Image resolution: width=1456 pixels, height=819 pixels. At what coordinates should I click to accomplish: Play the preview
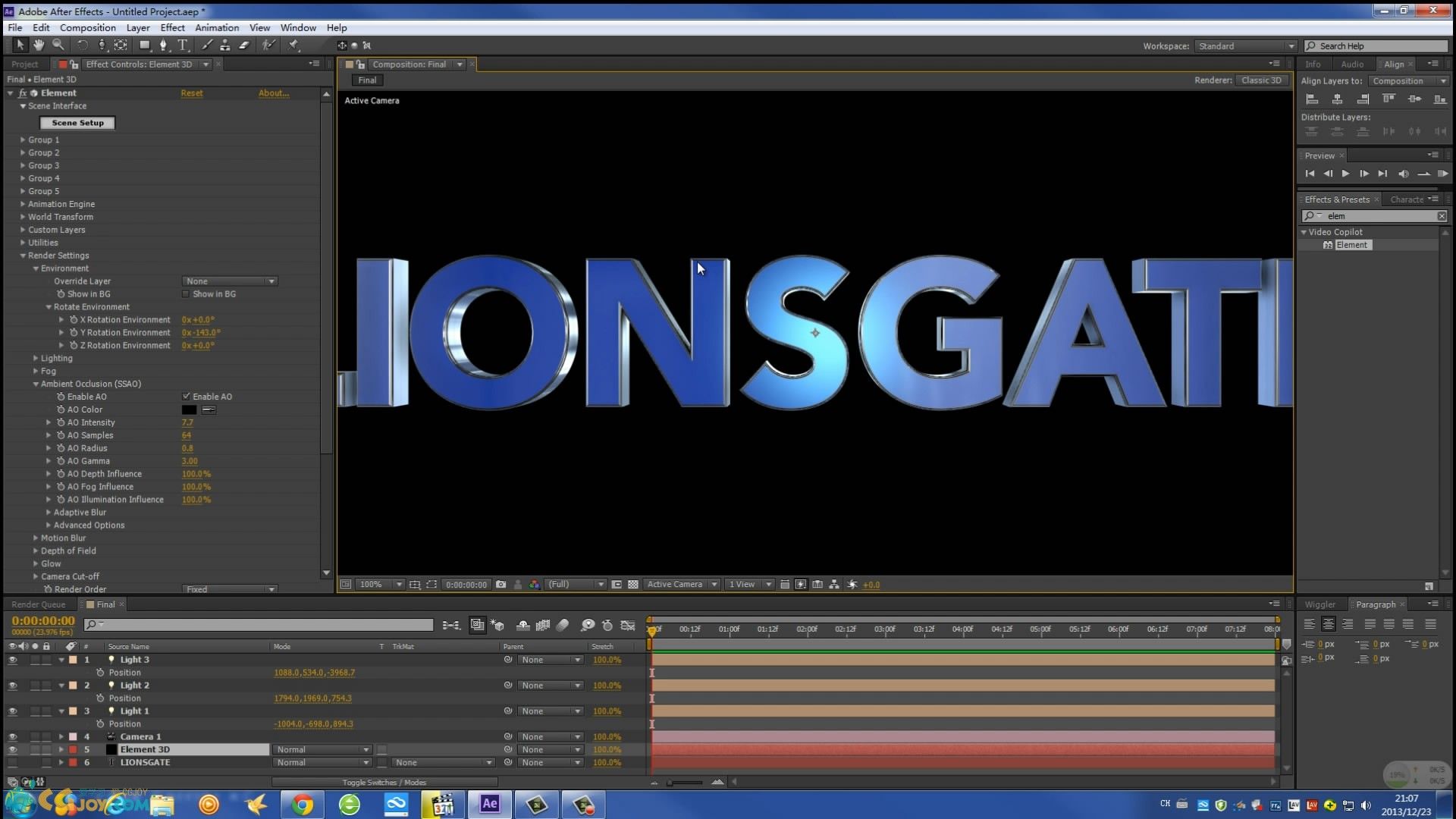point(1346,174)
